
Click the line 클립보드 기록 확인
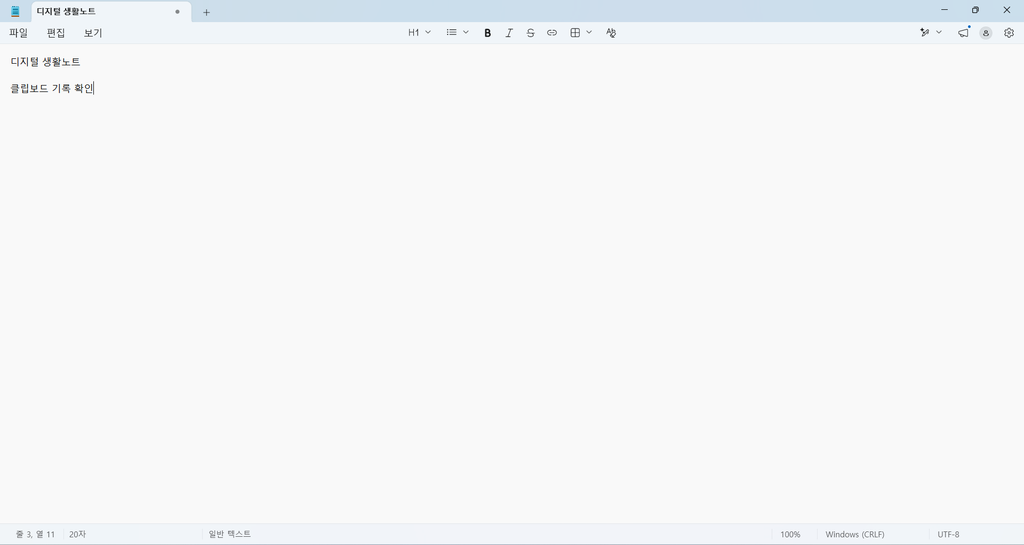click(x=52, y=88)
